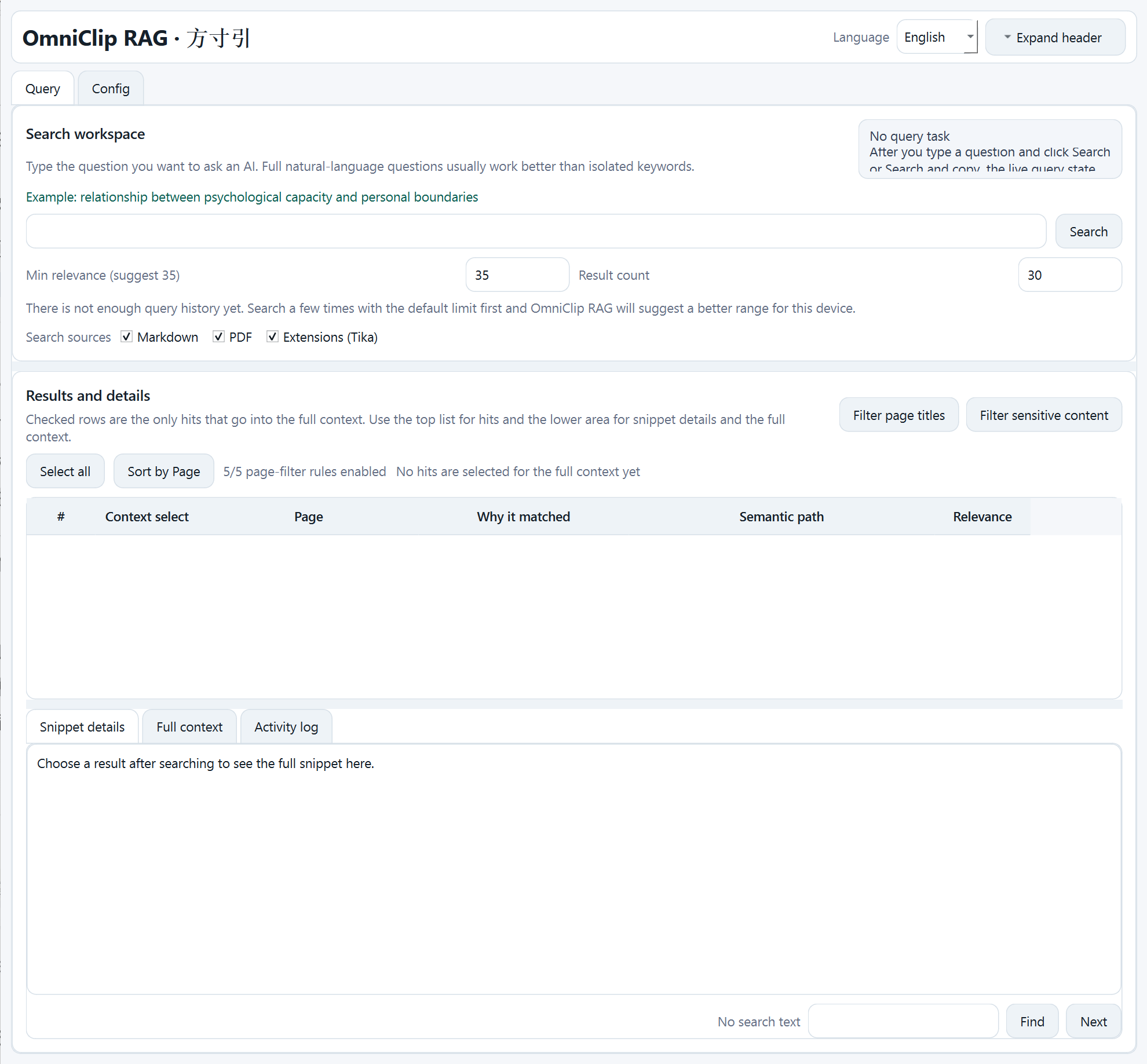Open the Full context tab

click(189, 727)
